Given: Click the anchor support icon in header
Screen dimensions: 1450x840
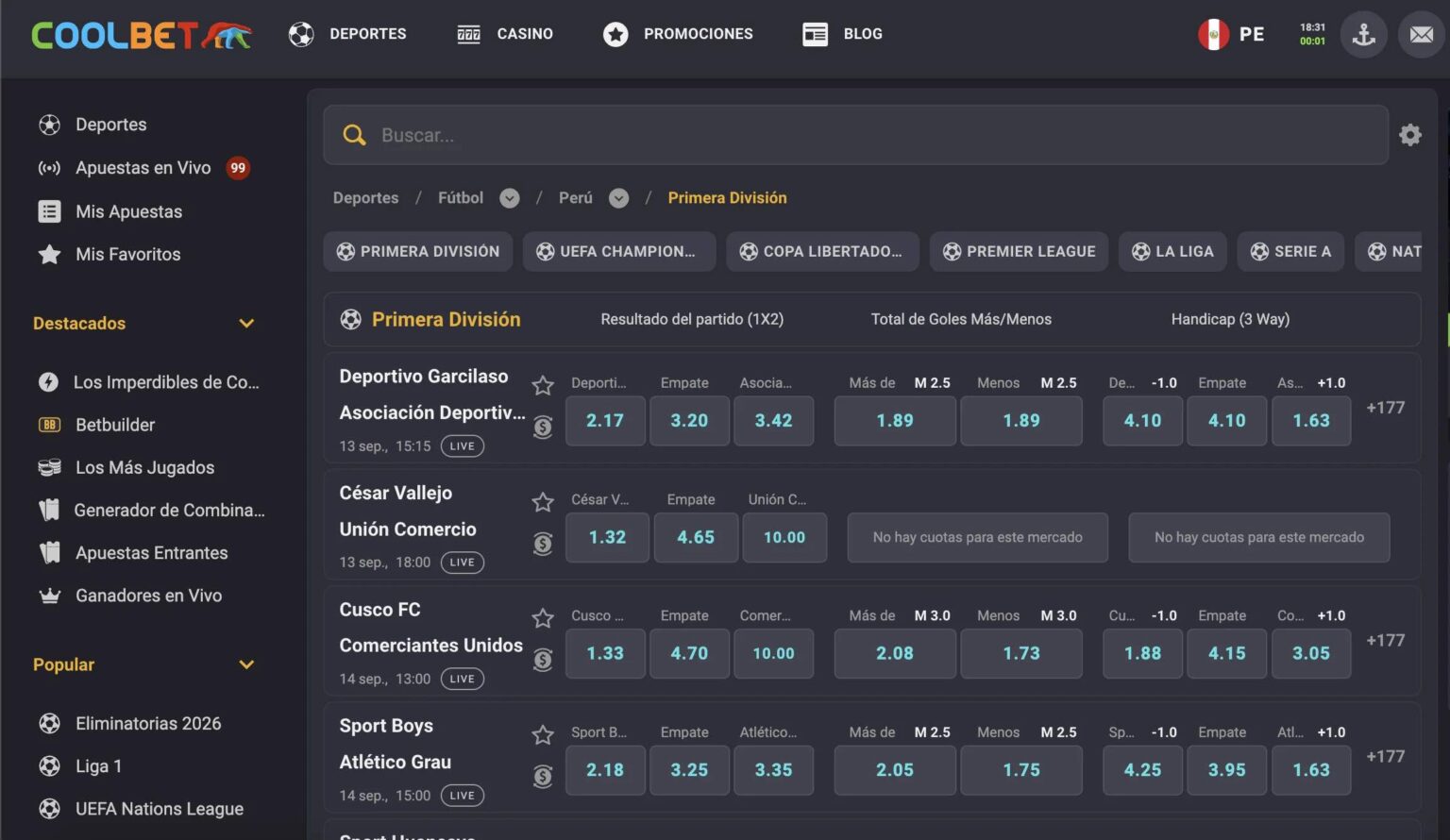Looking at the screenshot, I should [1363, 34].
